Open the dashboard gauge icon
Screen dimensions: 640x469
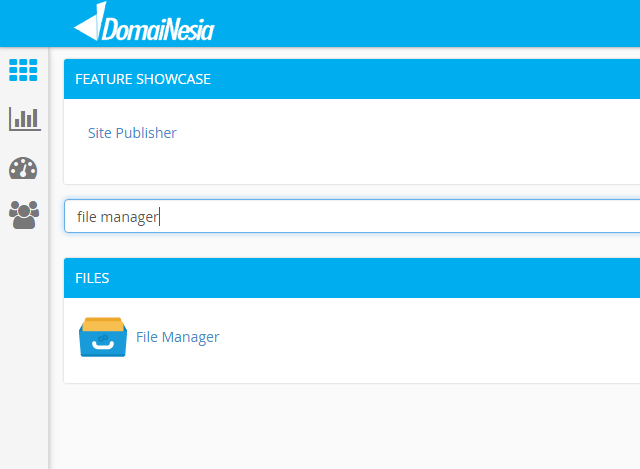pyautogui.click(x=23, y=168)
